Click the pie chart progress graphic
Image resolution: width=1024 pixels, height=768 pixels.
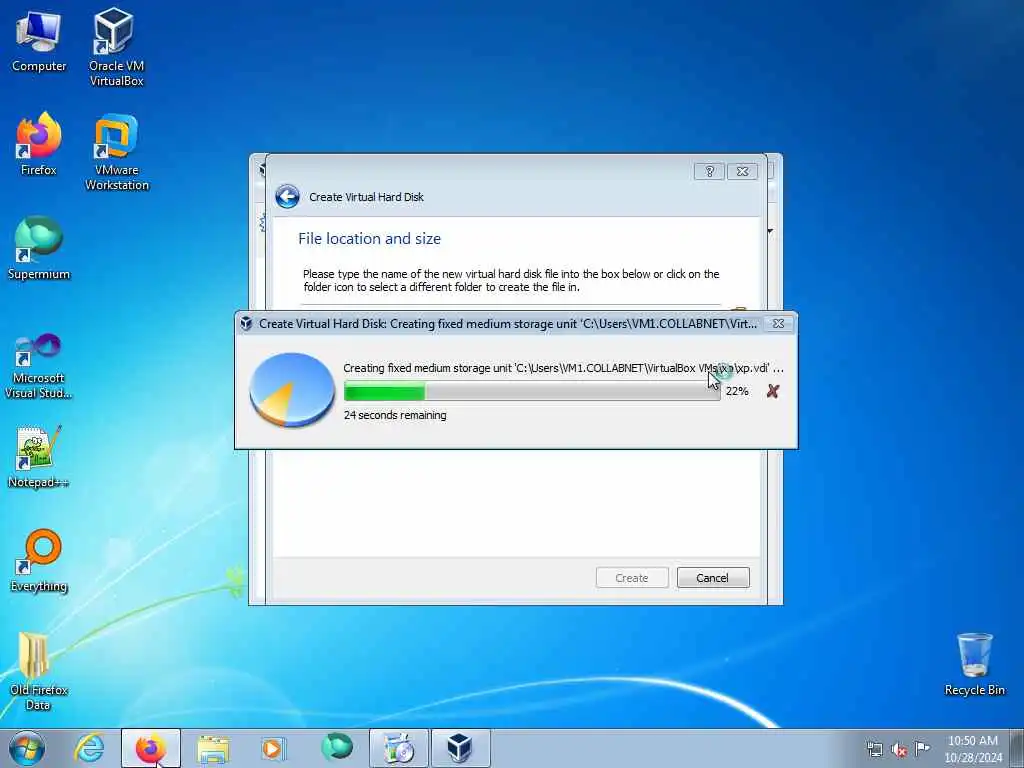pos(292,390)
